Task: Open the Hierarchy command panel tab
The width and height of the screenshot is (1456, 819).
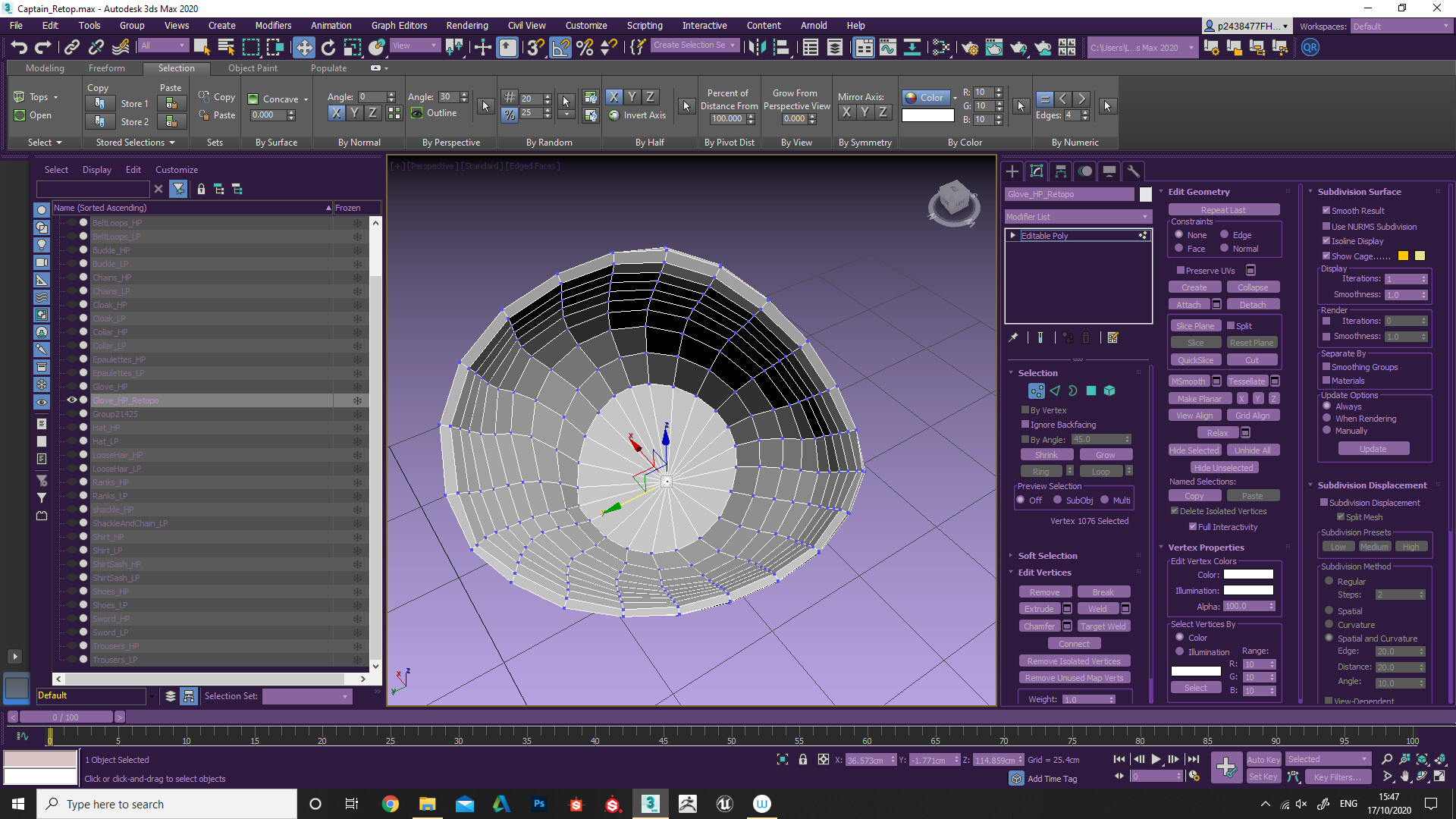Action: [x=1060, y=171]
